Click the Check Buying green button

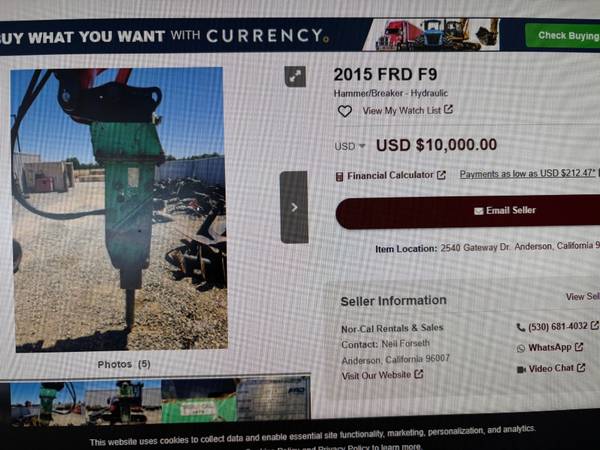coord(562,36)
